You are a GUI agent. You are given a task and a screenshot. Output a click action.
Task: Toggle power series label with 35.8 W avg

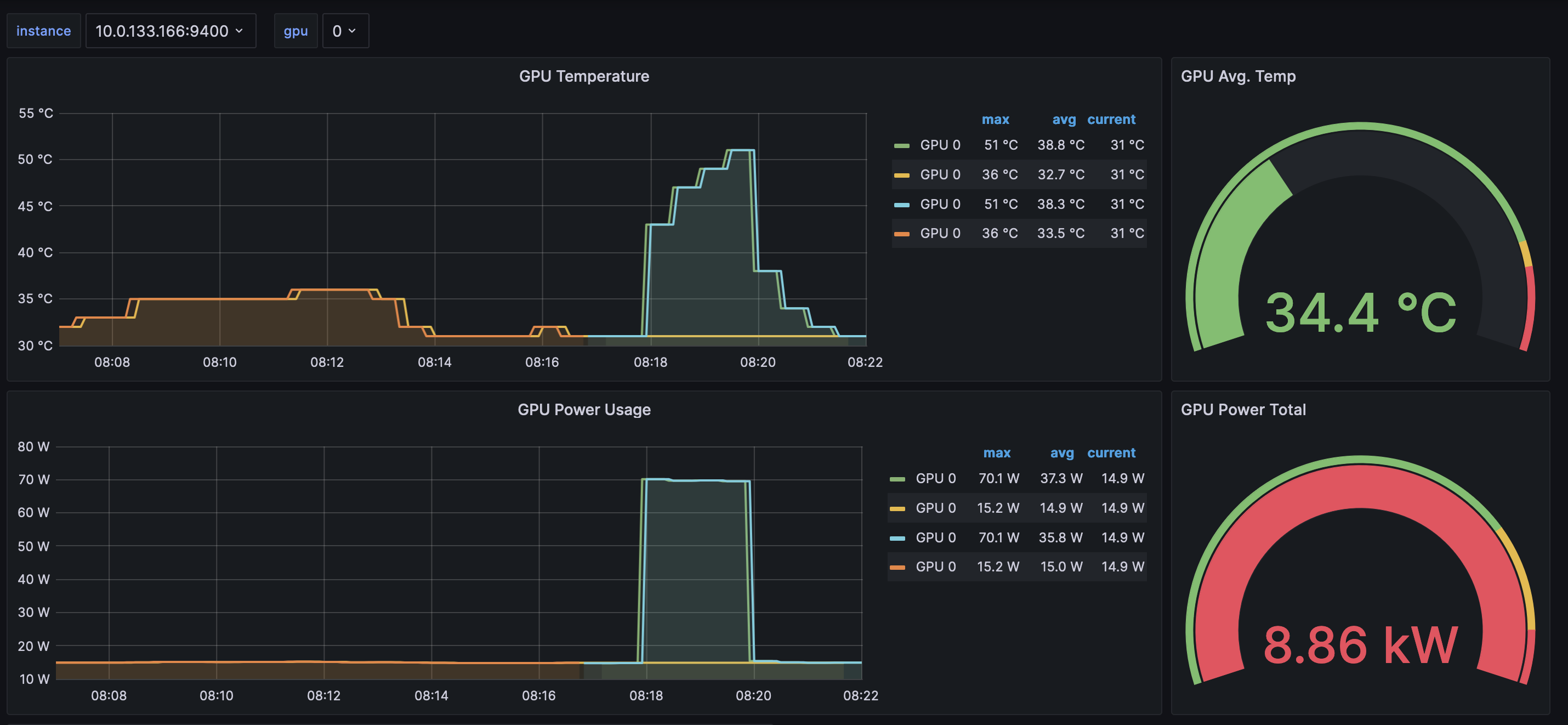(x=935, y=538)
